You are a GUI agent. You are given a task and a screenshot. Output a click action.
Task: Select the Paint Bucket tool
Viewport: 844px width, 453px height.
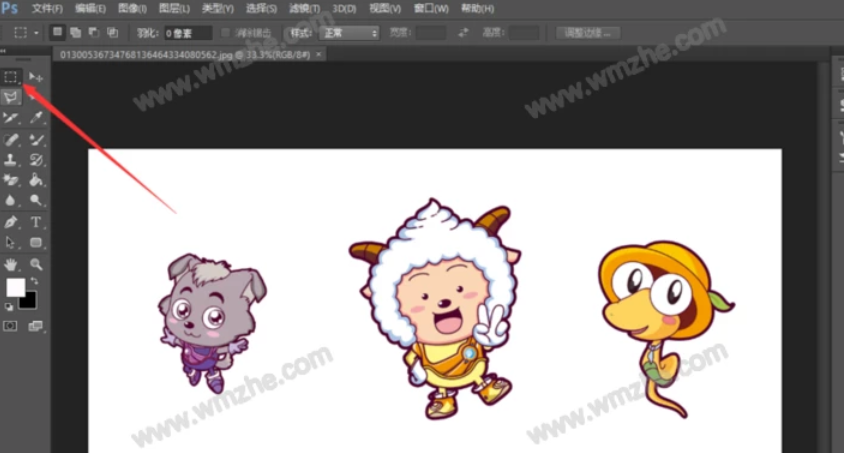36,180
